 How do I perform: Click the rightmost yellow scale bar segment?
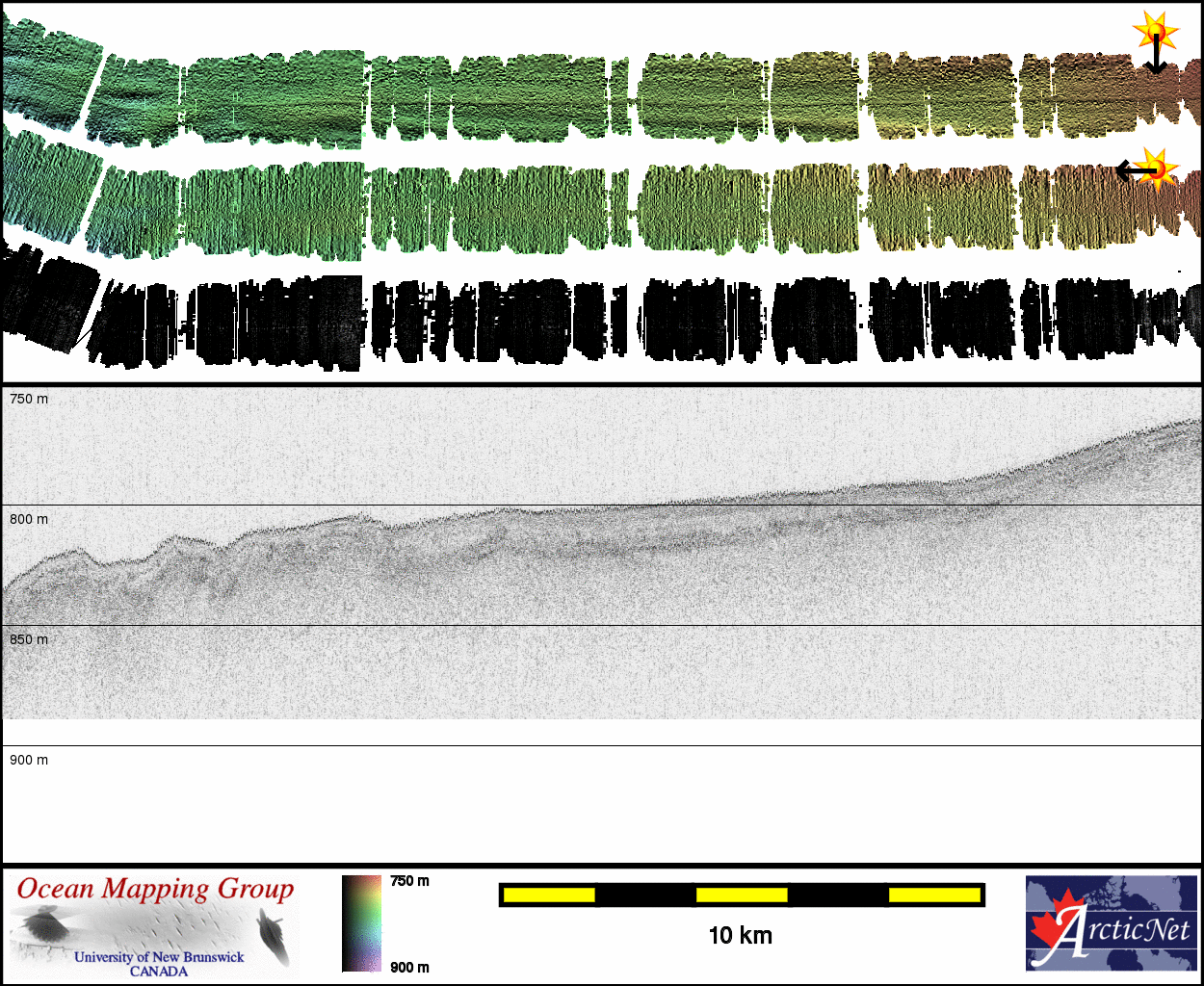coord(933,895)
